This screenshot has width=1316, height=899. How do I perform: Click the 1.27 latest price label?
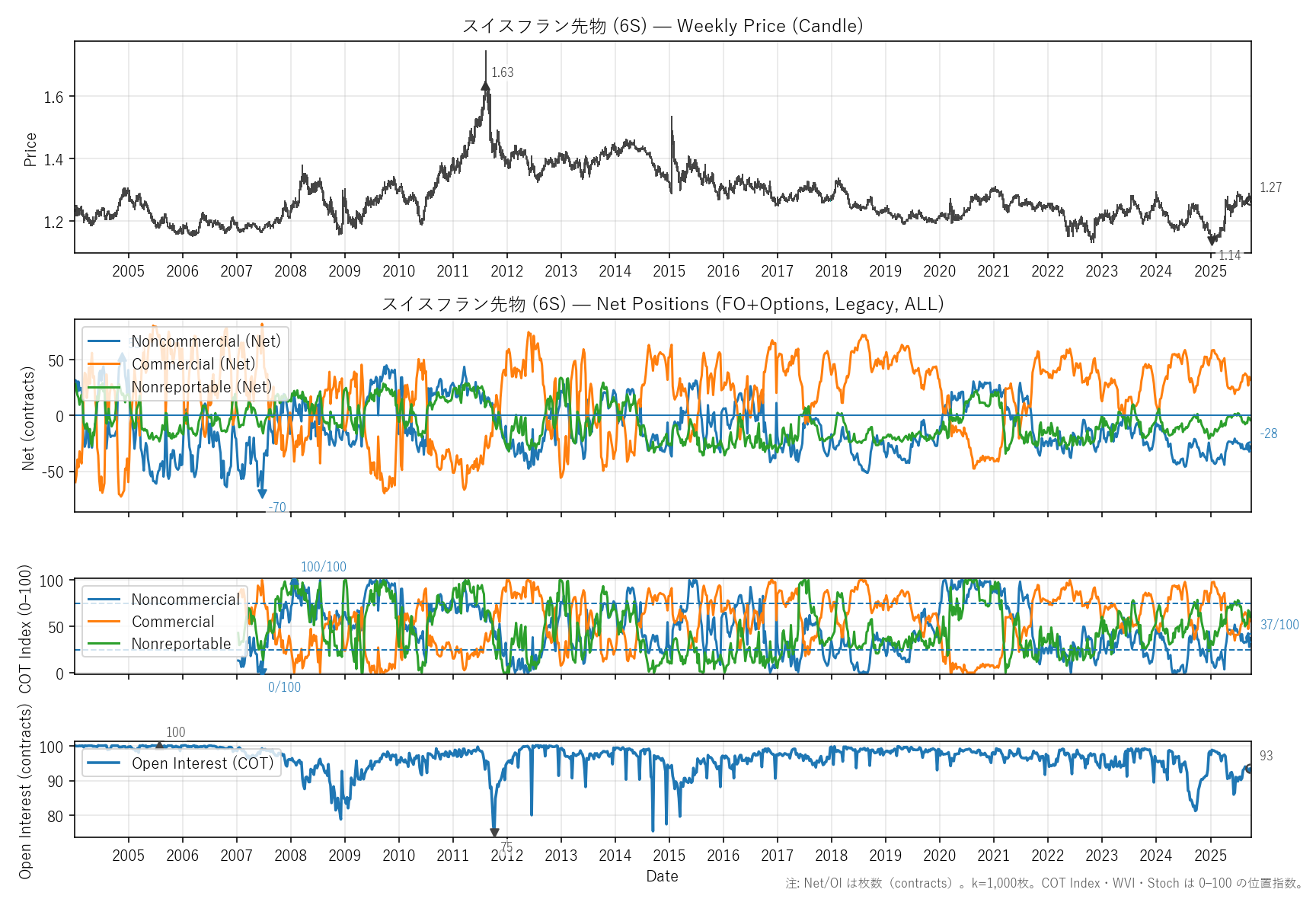(1270, 187)
